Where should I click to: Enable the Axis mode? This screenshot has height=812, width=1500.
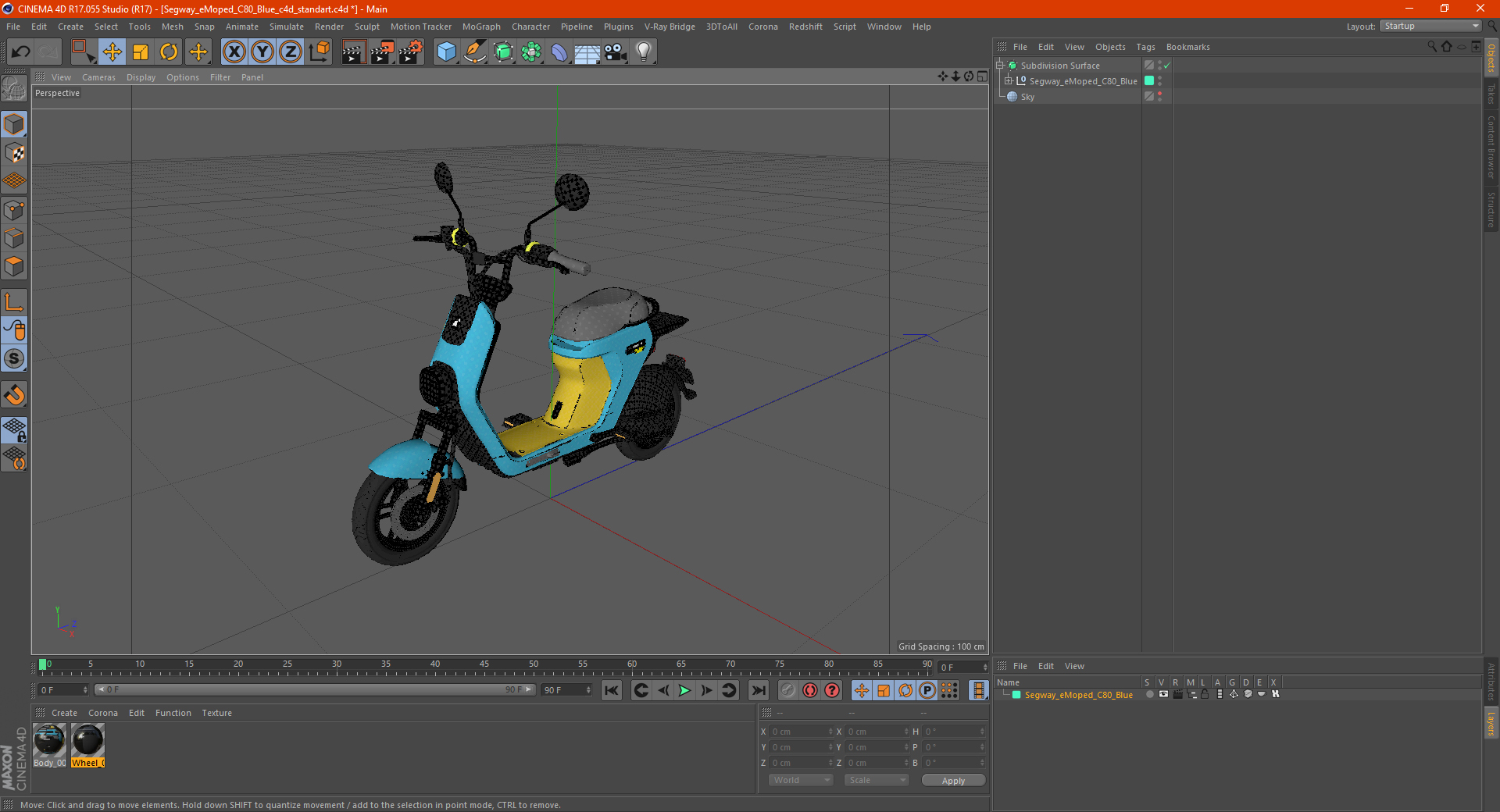coord(14,302)
